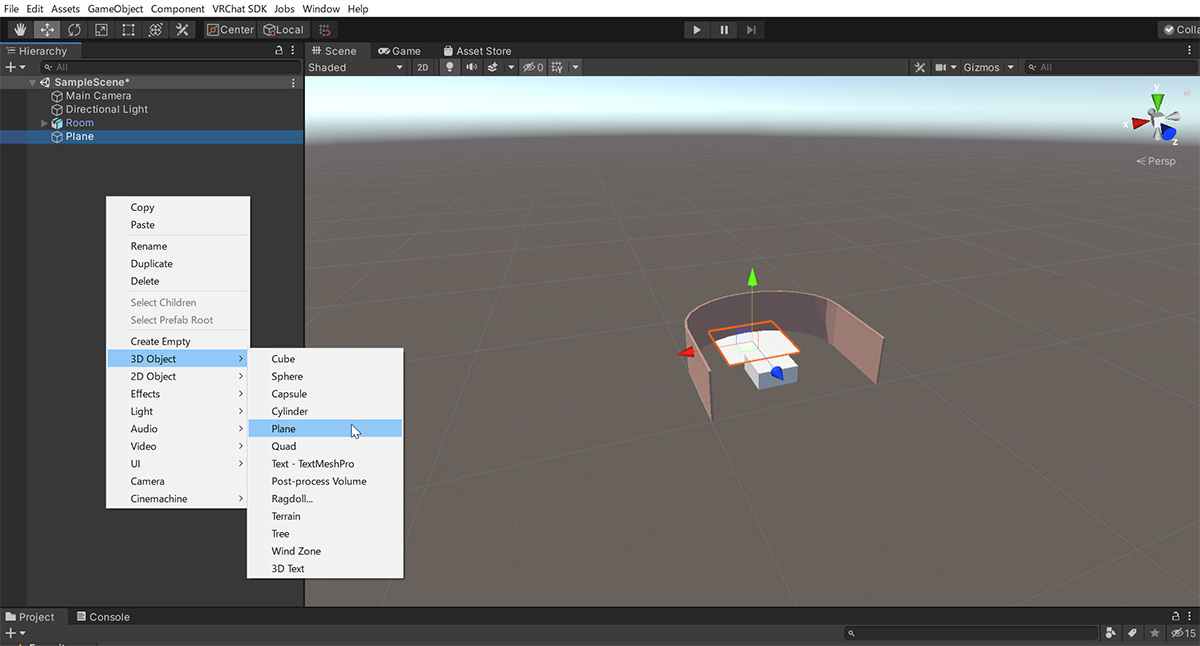Click the Play button to run the scene
The height and width of the screenshot is (646, 1200).
coord(697,30)
